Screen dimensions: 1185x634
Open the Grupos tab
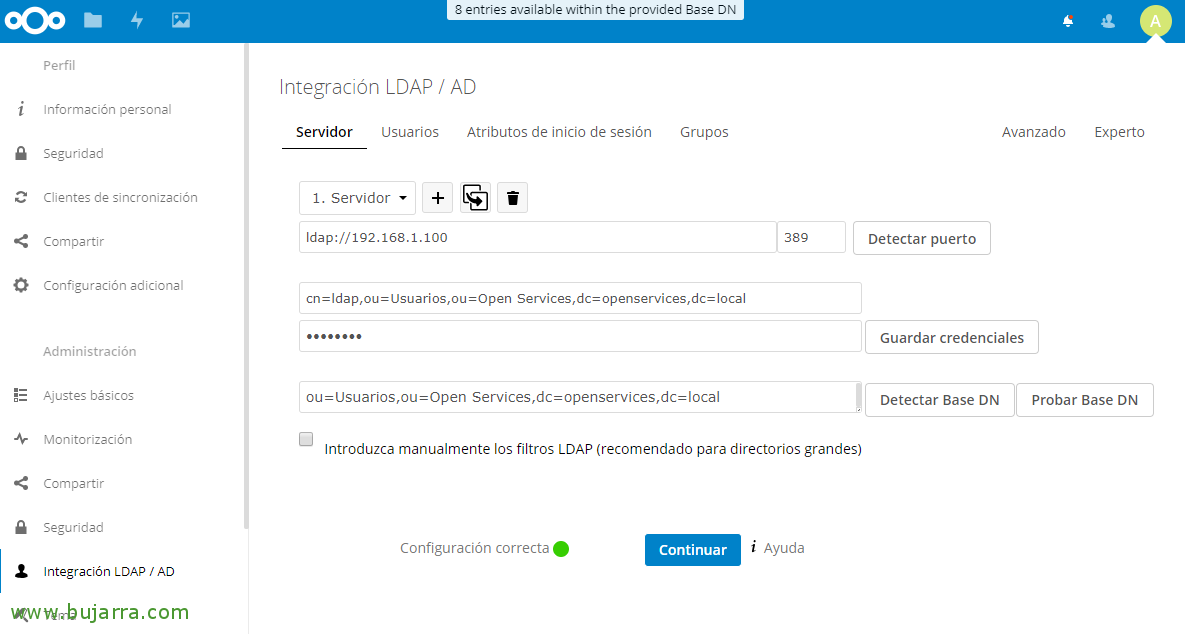pyautogui.click(x=704, y=132)
